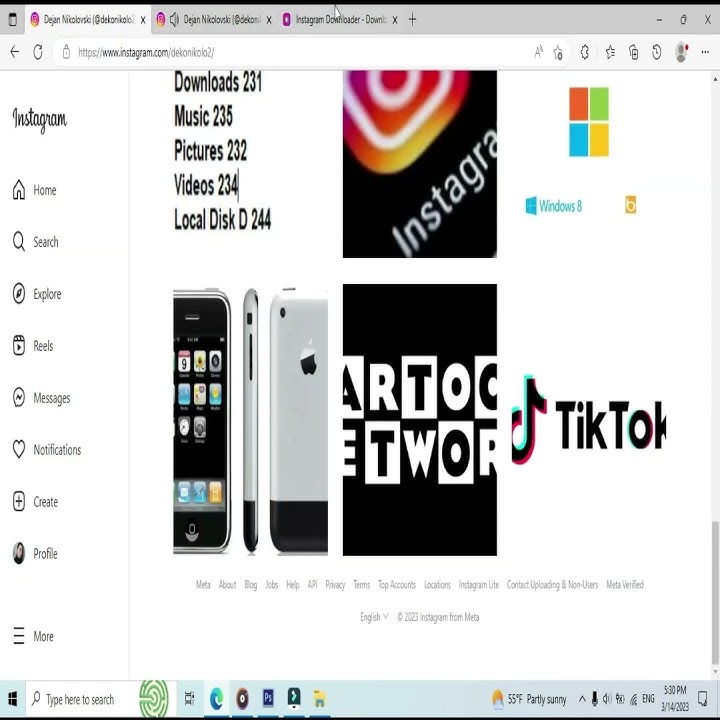The height and width of the screenshot is (720, 720).
Task: Click the page vertical scrollbar thumb
Action: tap(715, 592)
